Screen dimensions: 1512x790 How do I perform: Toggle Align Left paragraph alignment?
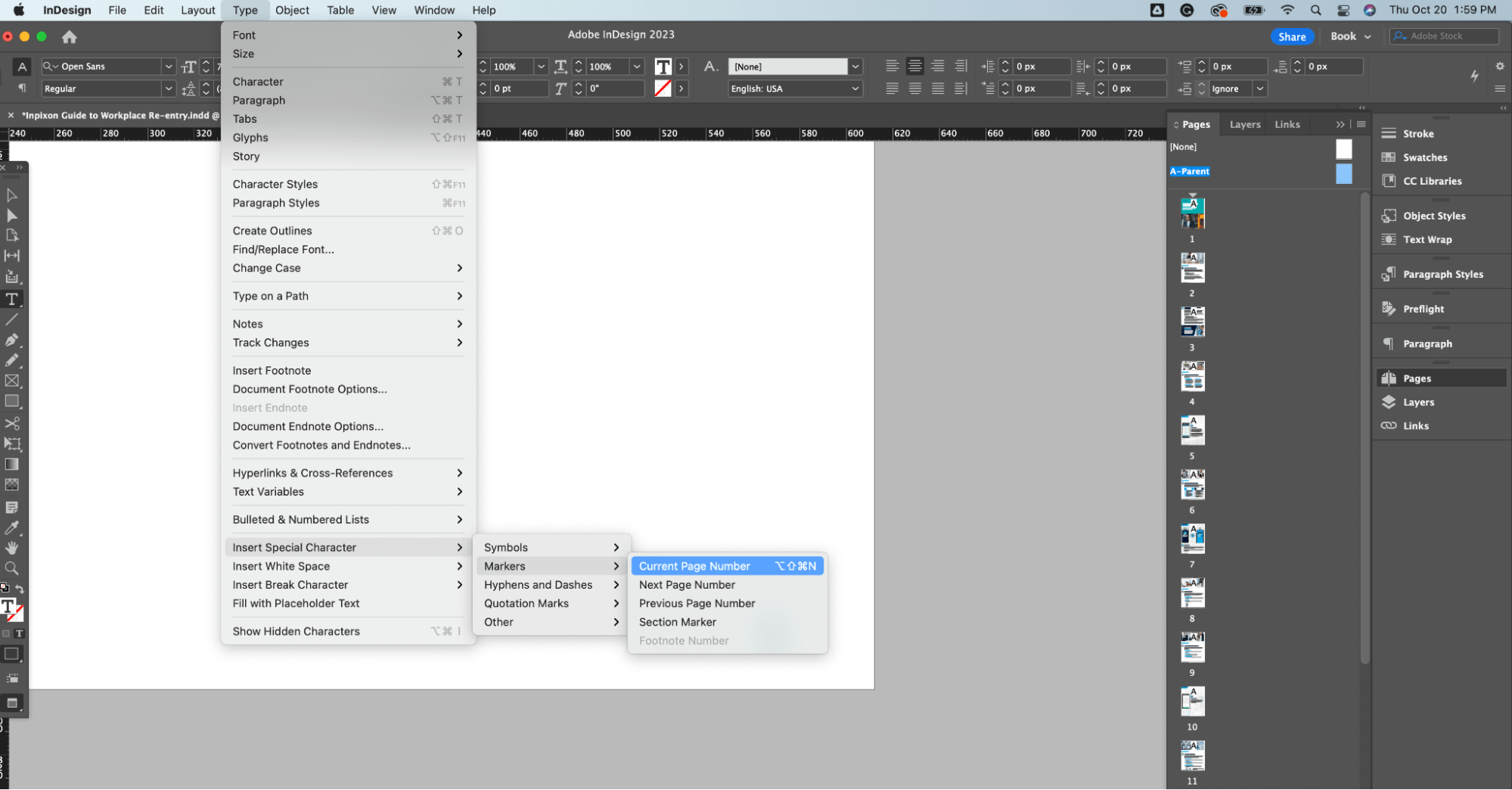(893, 67)
